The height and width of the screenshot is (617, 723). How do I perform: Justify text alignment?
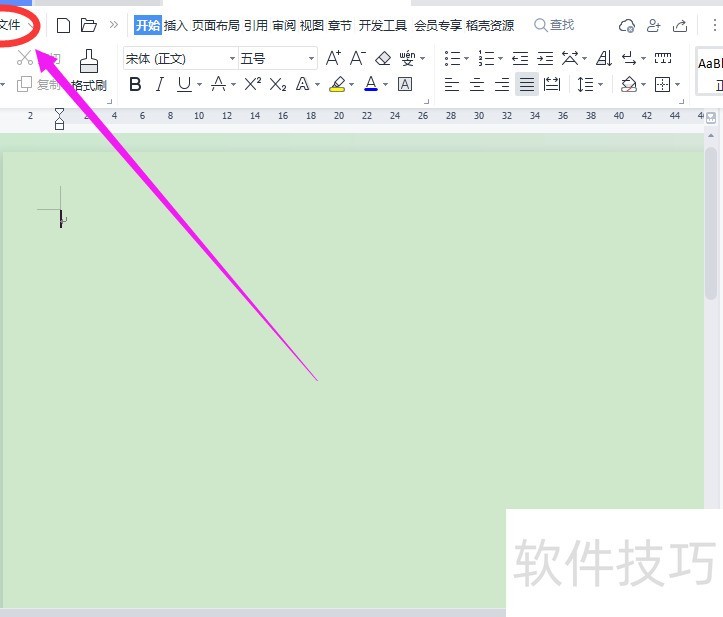coord(527,84)
